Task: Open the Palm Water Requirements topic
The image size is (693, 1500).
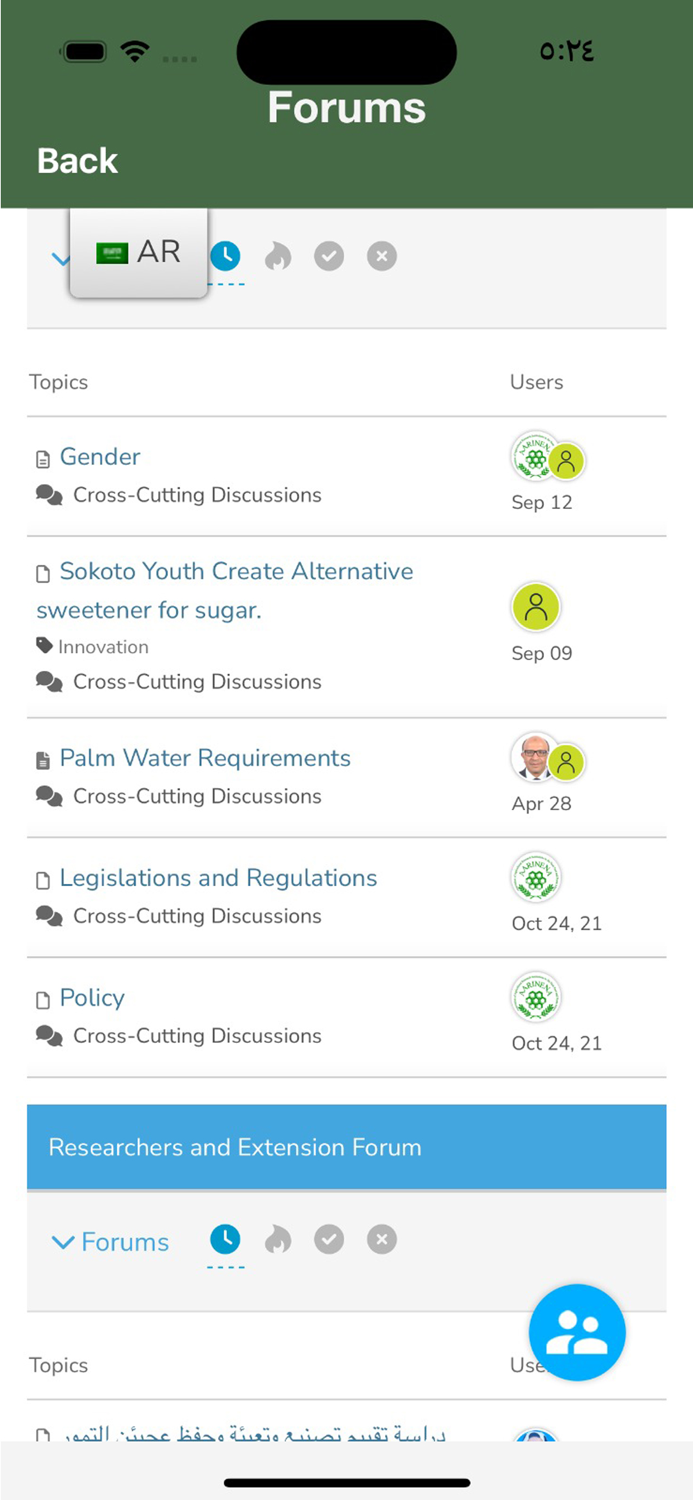Action: [x=205, y=758]
